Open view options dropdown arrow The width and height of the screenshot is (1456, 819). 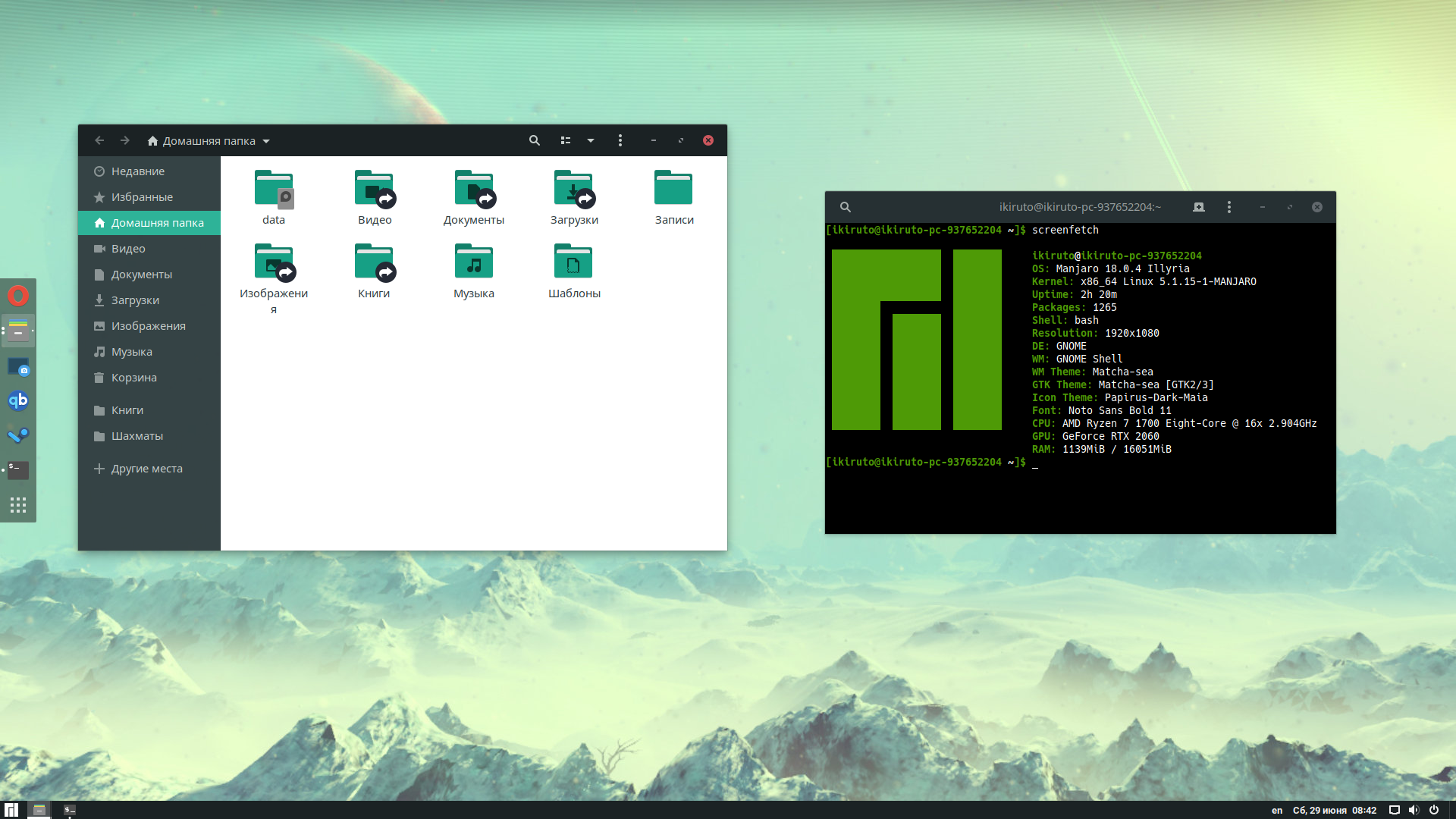click(591, 140)
